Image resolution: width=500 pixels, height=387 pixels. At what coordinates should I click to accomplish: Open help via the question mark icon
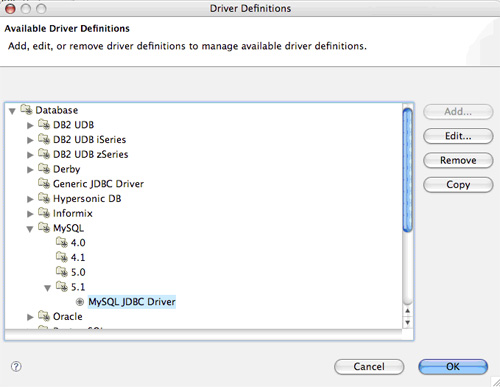click(16, 366)
